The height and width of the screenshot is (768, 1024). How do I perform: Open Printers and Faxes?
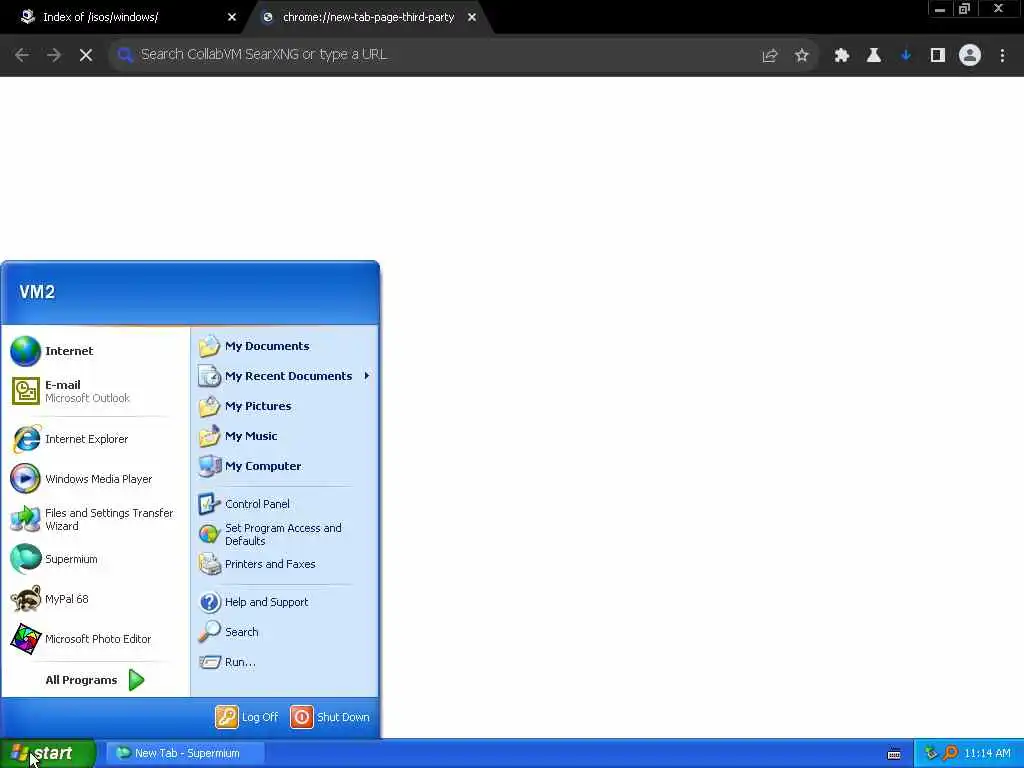pyautogui.click(x=285, y=564)
